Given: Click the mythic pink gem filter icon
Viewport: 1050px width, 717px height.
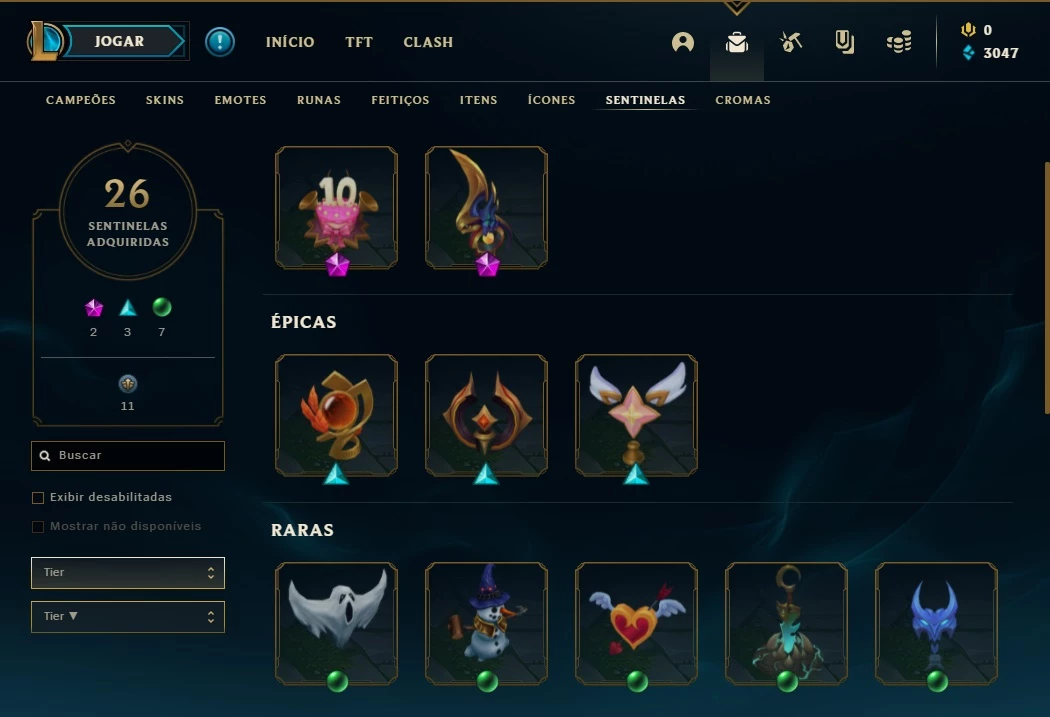Looking at the screenshot, I should [94, 308].
